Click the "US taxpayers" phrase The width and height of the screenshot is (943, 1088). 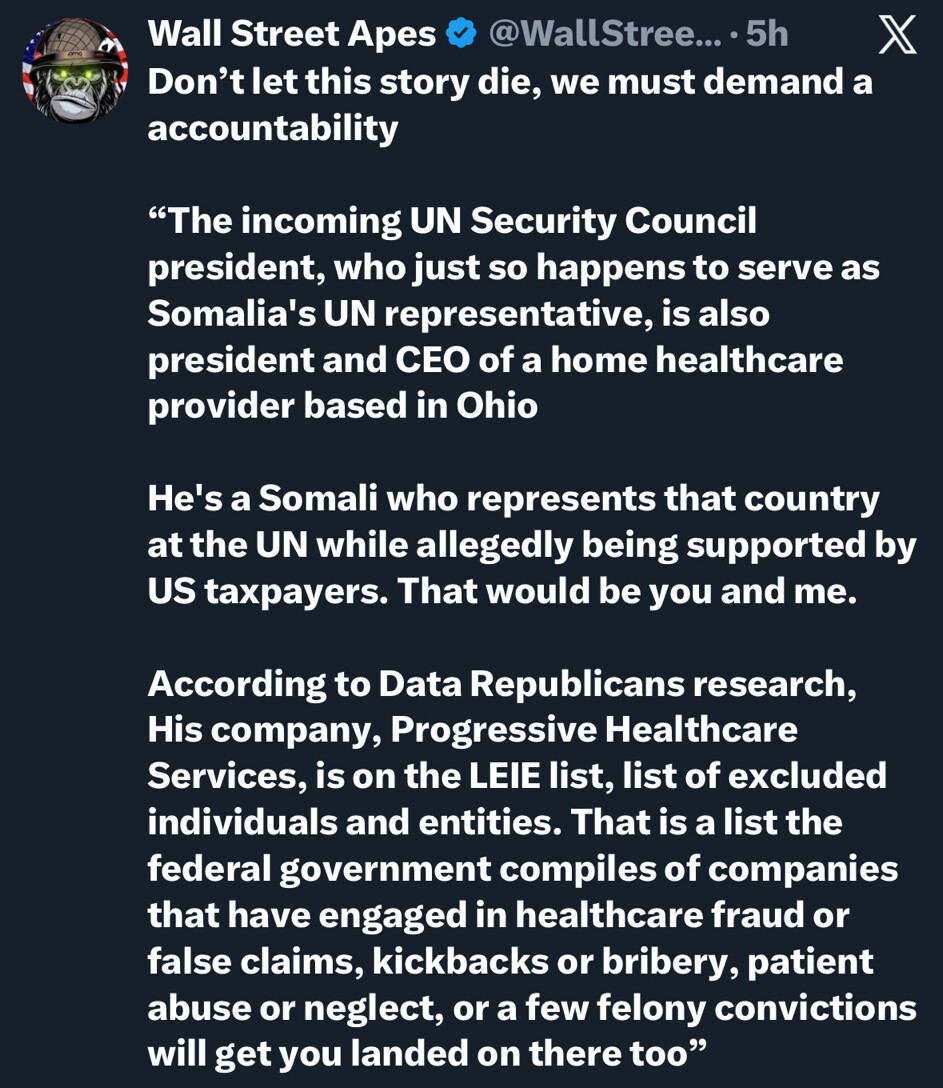(x=267, y=591)
